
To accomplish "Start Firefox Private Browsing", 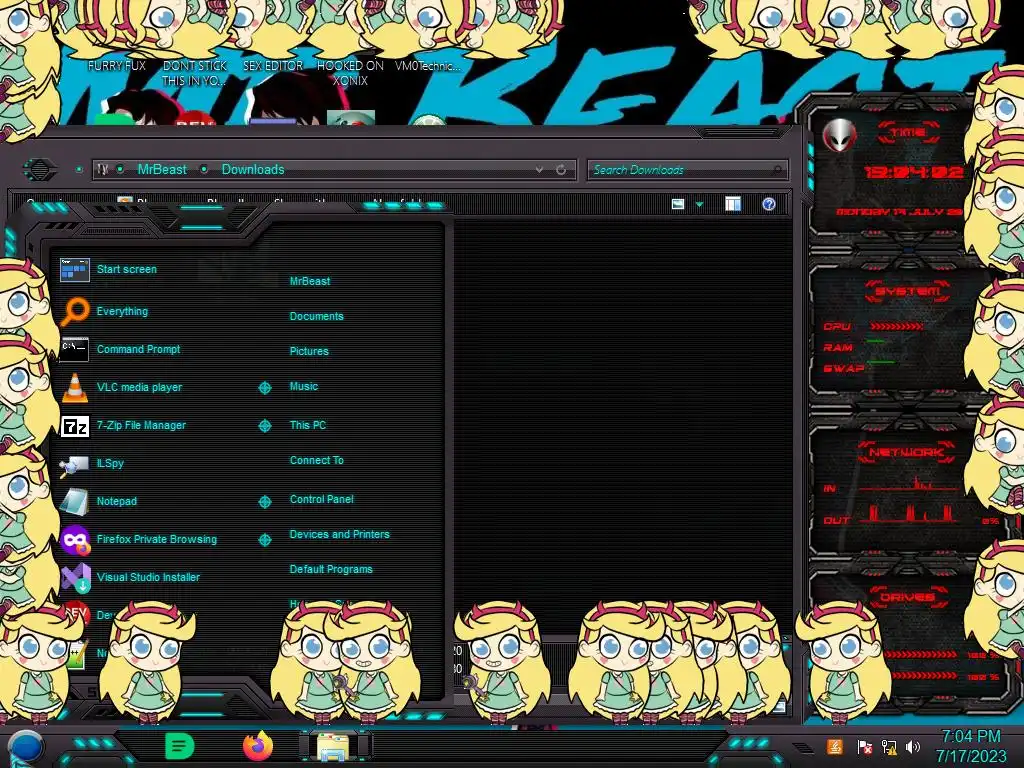I will tap(138, 539).
